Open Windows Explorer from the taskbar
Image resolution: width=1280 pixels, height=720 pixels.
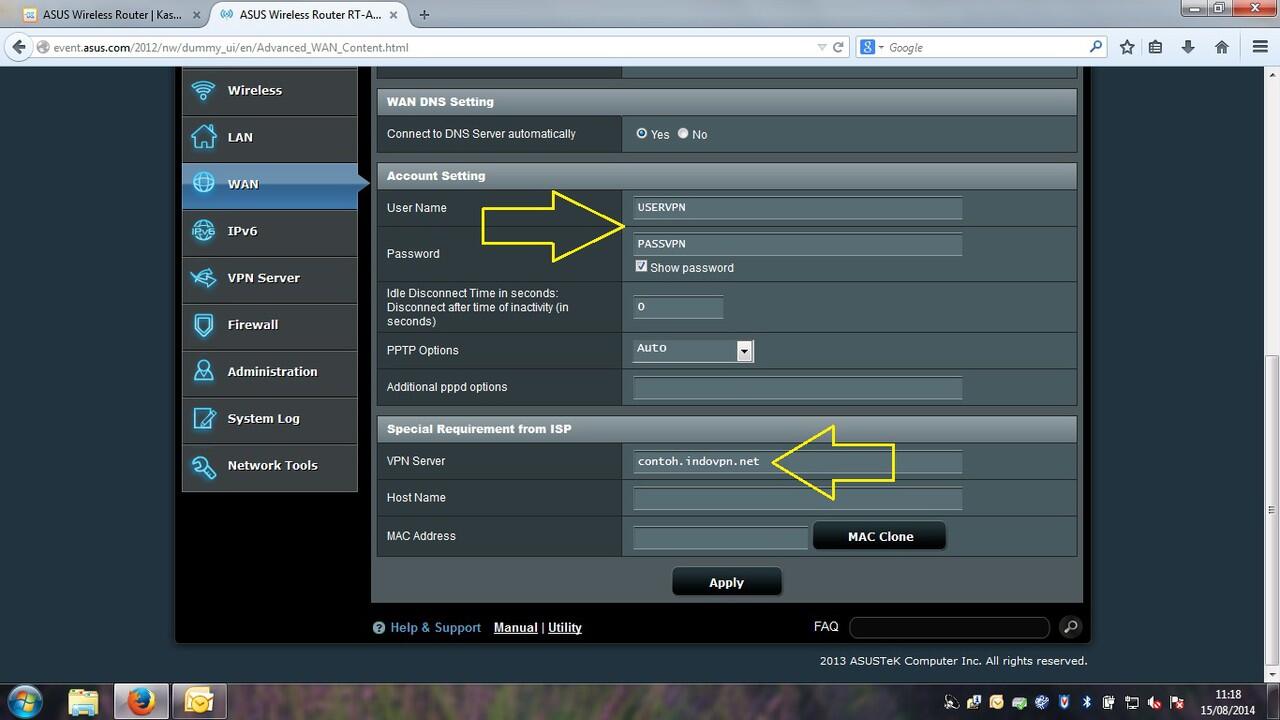(83, 701)
